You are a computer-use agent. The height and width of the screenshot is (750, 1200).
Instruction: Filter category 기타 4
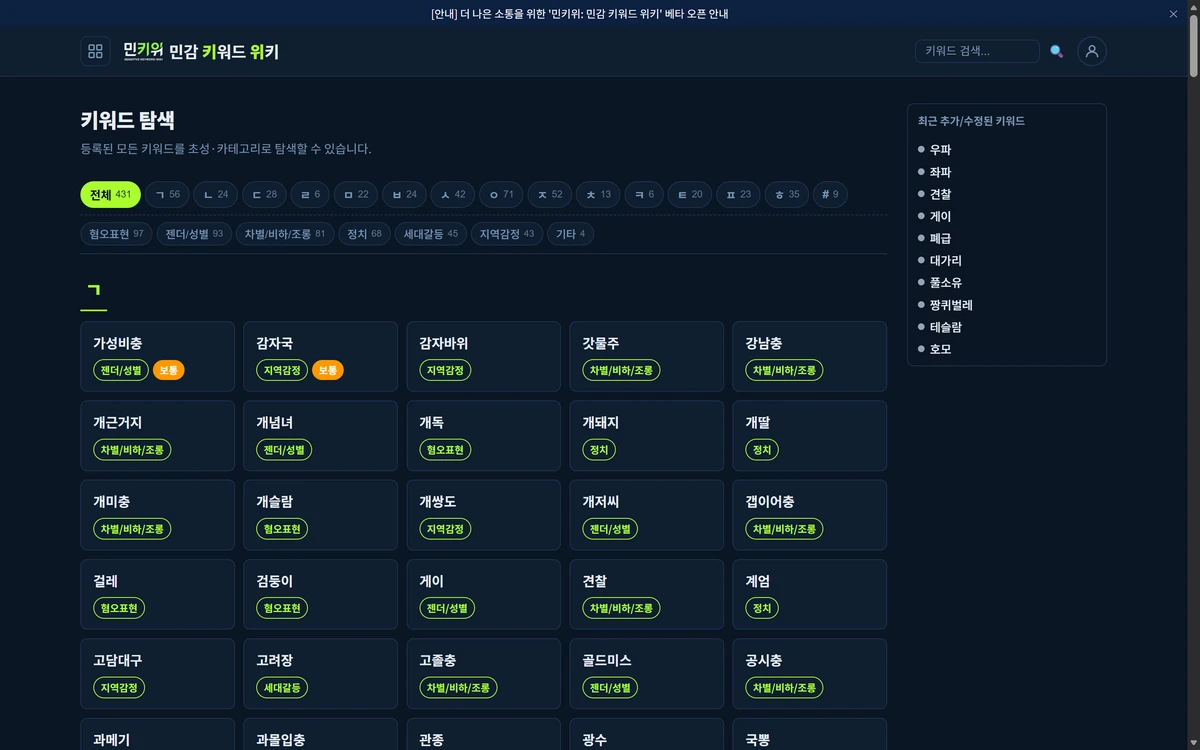tap(571, 234)
